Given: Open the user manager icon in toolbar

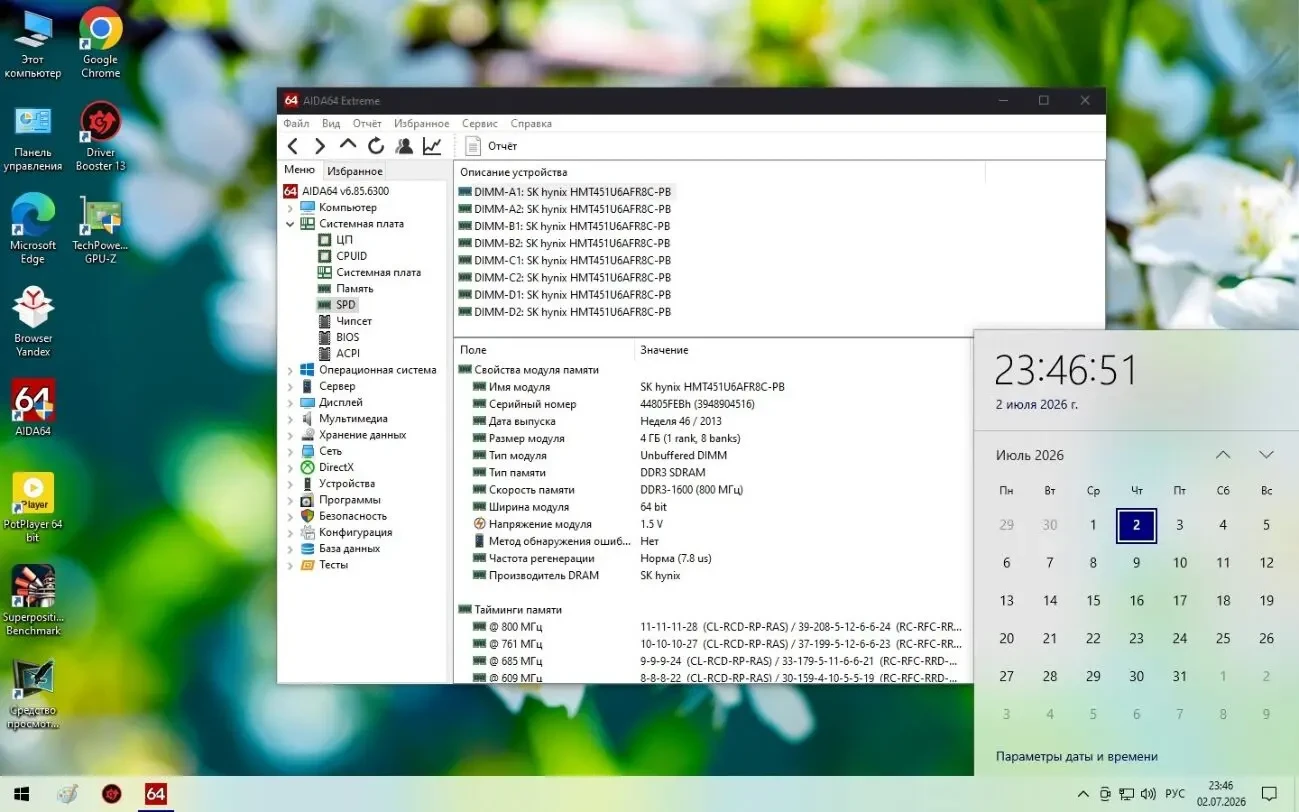Looking at the screenshot, I should (404, 146).
